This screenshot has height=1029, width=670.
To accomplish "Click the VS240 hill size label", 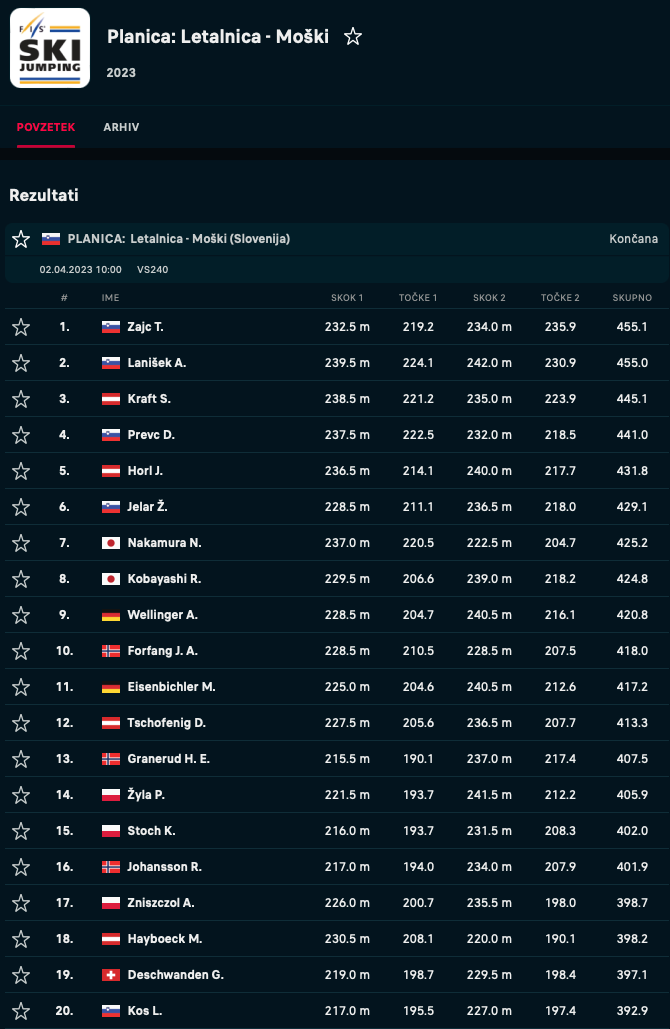I will pyautogui.click(x=153, y=270).
